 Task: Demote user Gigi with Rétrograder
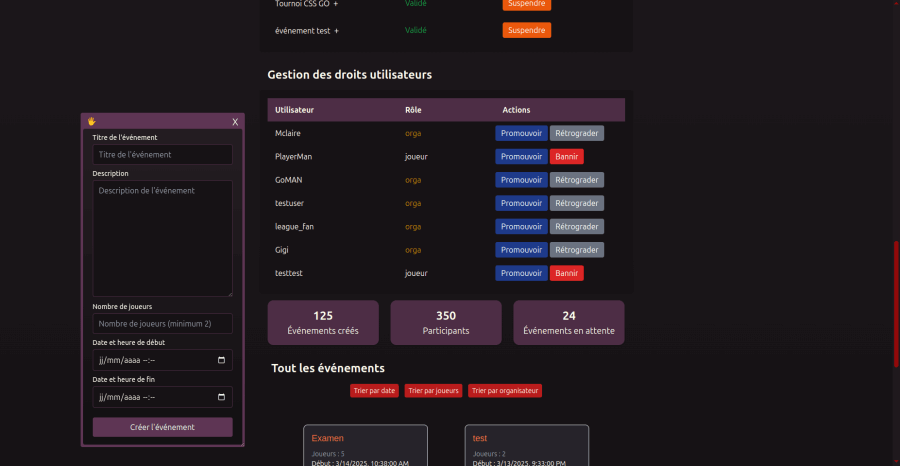[577, 250]
